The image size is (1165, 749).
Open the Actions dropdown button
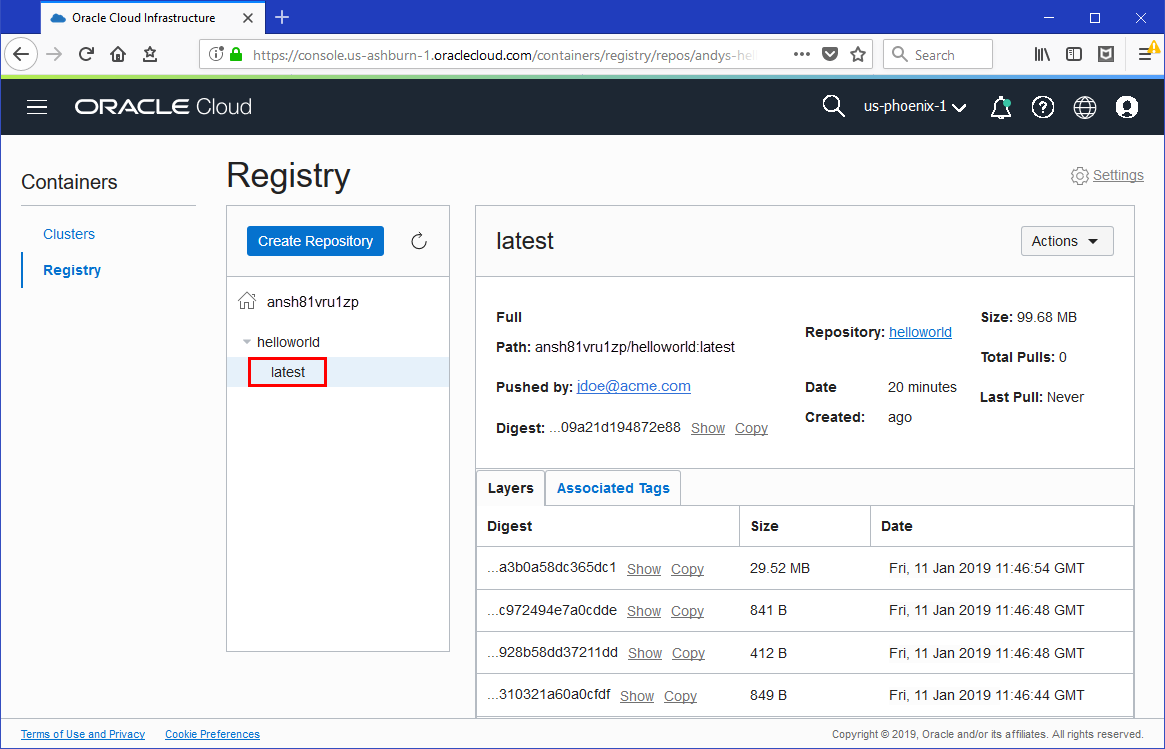click(1067, 241)
